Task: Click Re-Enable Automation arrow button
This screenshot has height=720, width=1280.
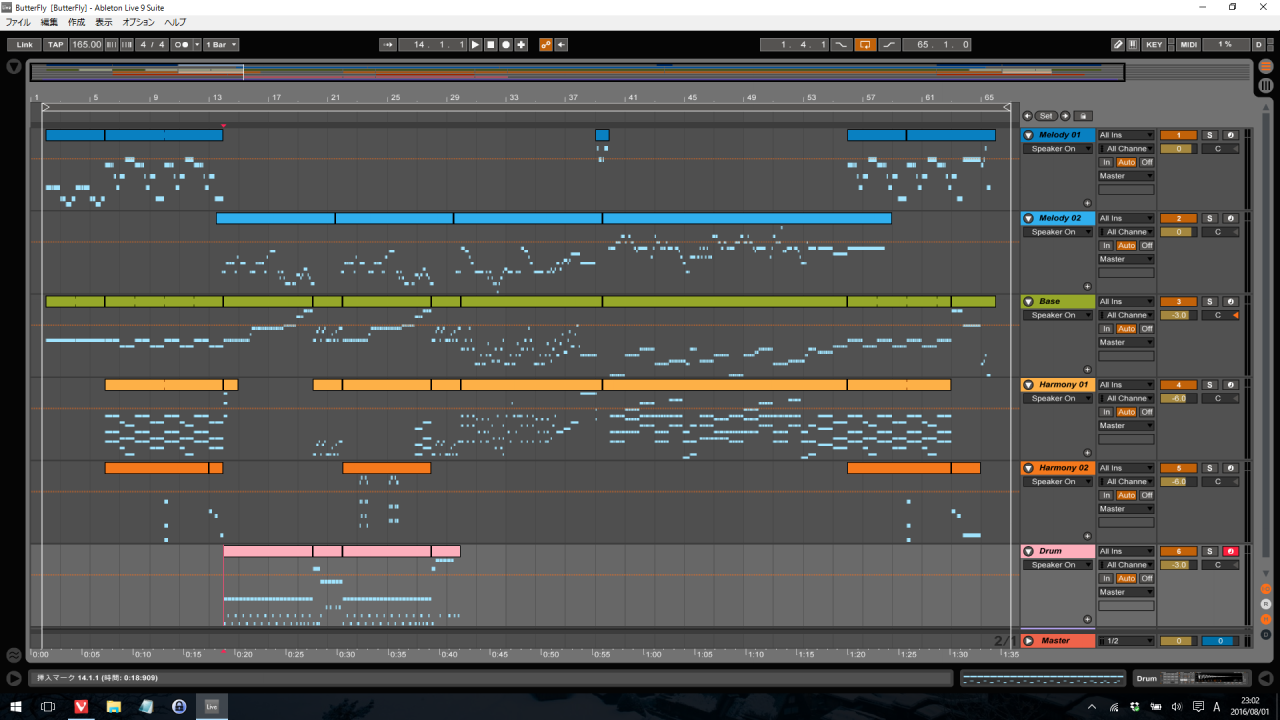Action: click(x=561, y=45)
